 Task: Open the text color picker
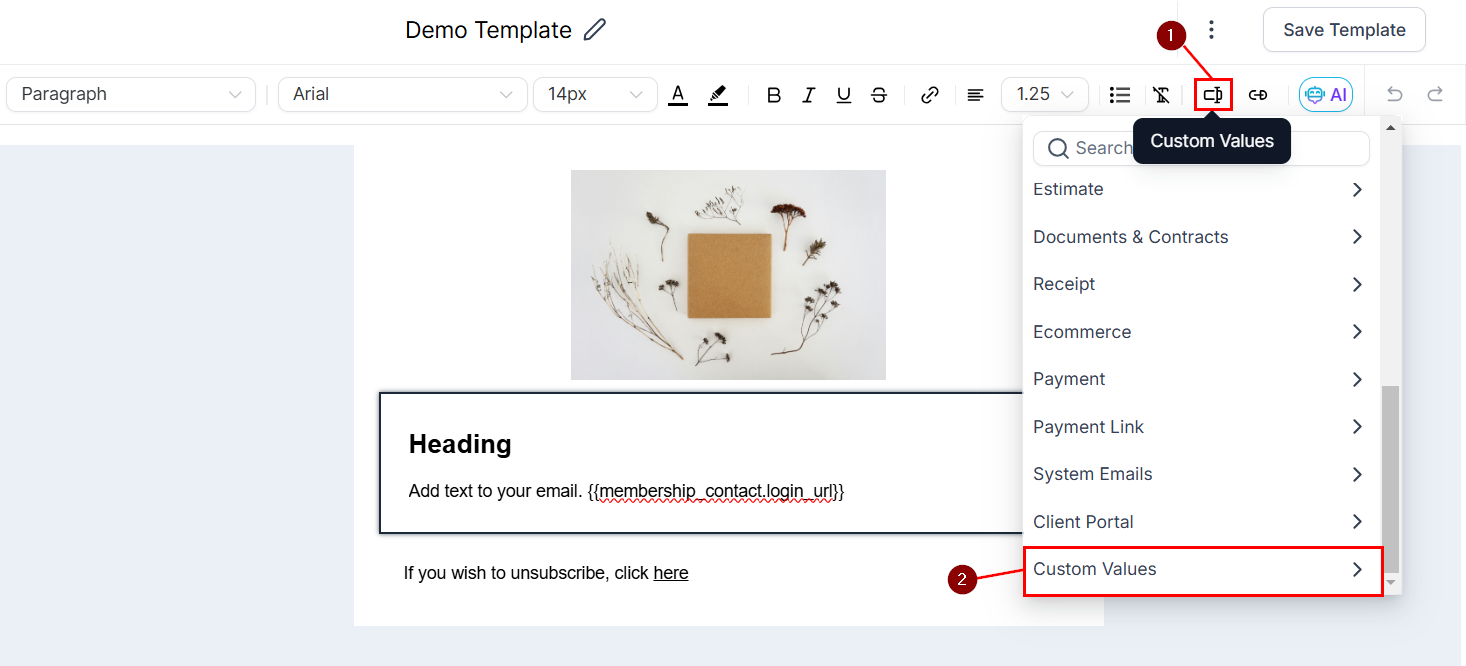(x=678, y=95)
